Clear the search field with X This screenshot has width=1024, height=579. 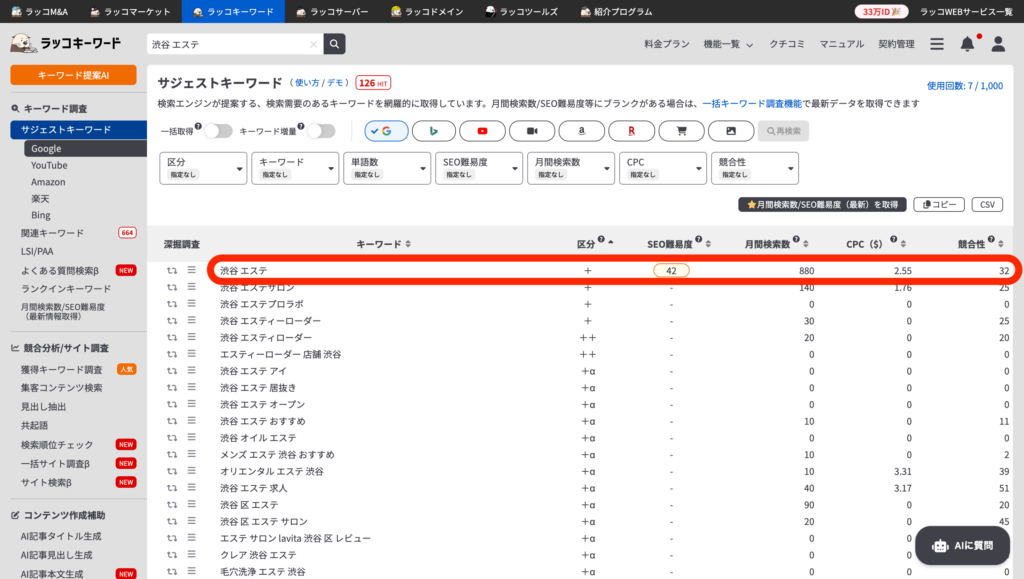point(313,44)
